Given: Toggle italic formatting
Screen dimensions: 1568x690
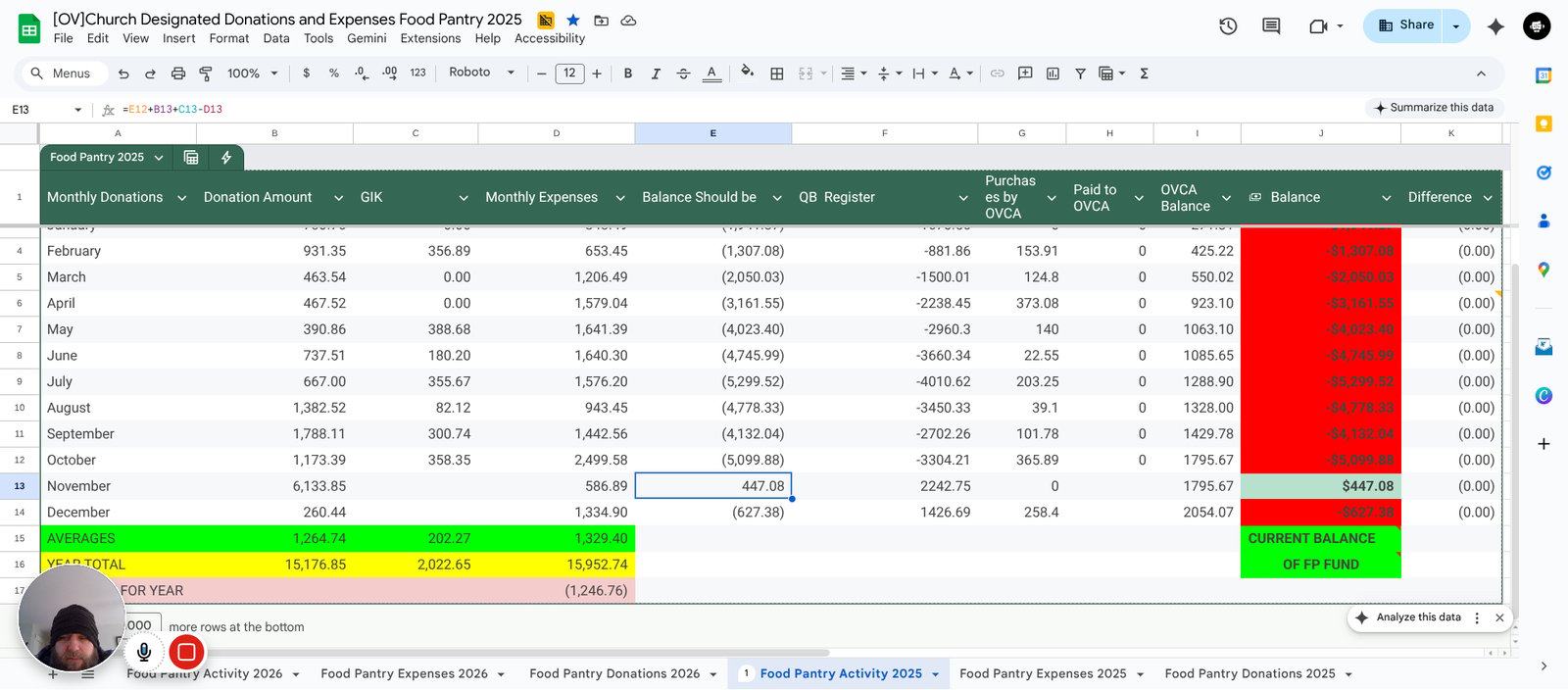Looking at the screenshot, I should tap(656, 74).
